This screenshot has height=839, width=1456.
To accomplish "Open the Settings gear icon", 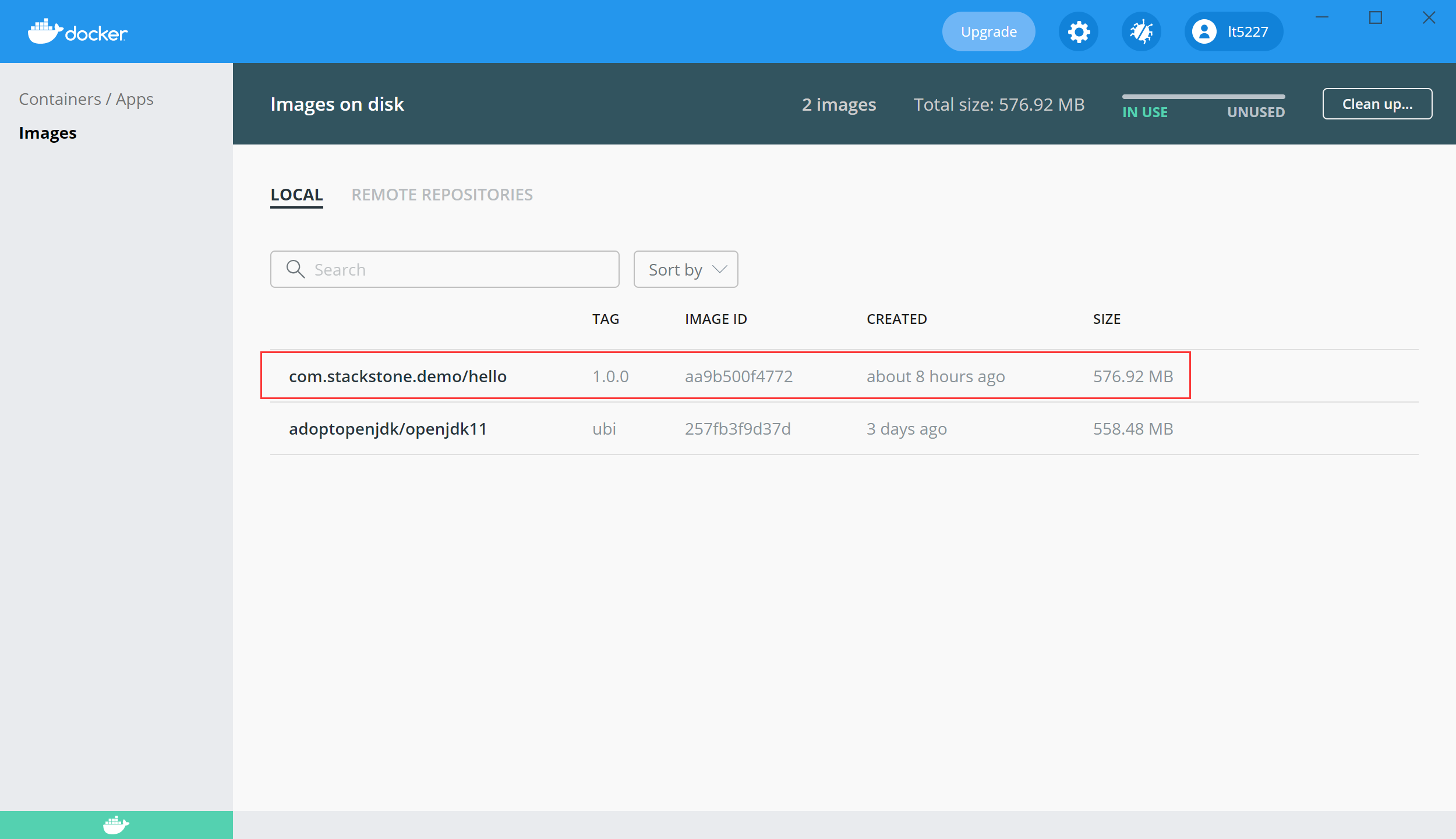I will point(1079,31).
